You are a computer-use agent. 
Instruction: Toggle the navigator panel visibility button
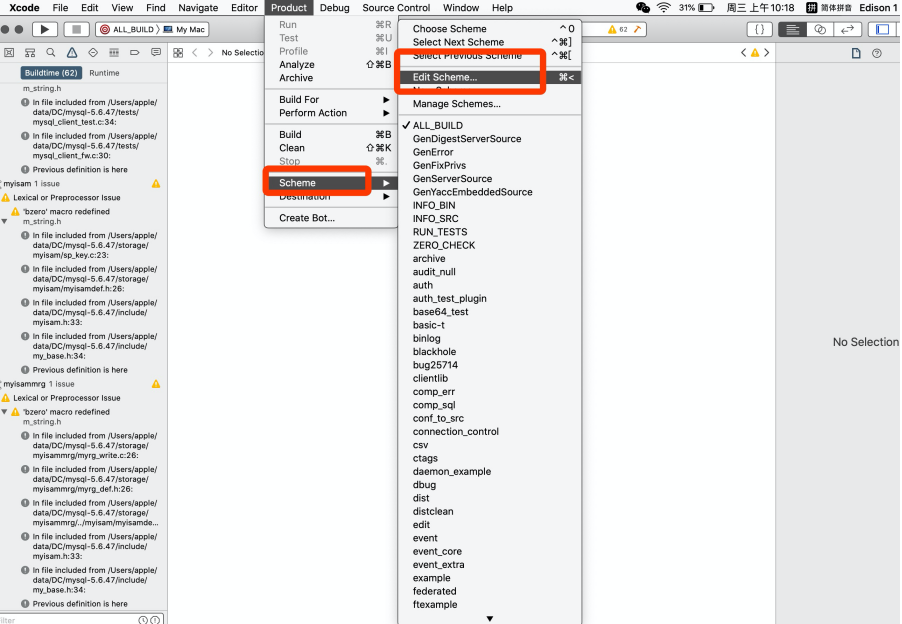(x=882, y=29)
